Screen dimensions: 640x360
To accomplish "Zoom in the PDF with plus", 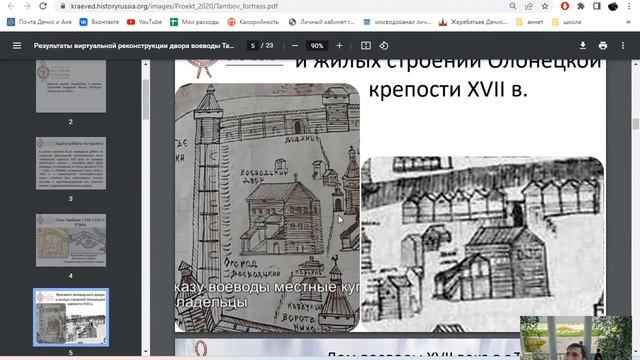I will [339, 46].
